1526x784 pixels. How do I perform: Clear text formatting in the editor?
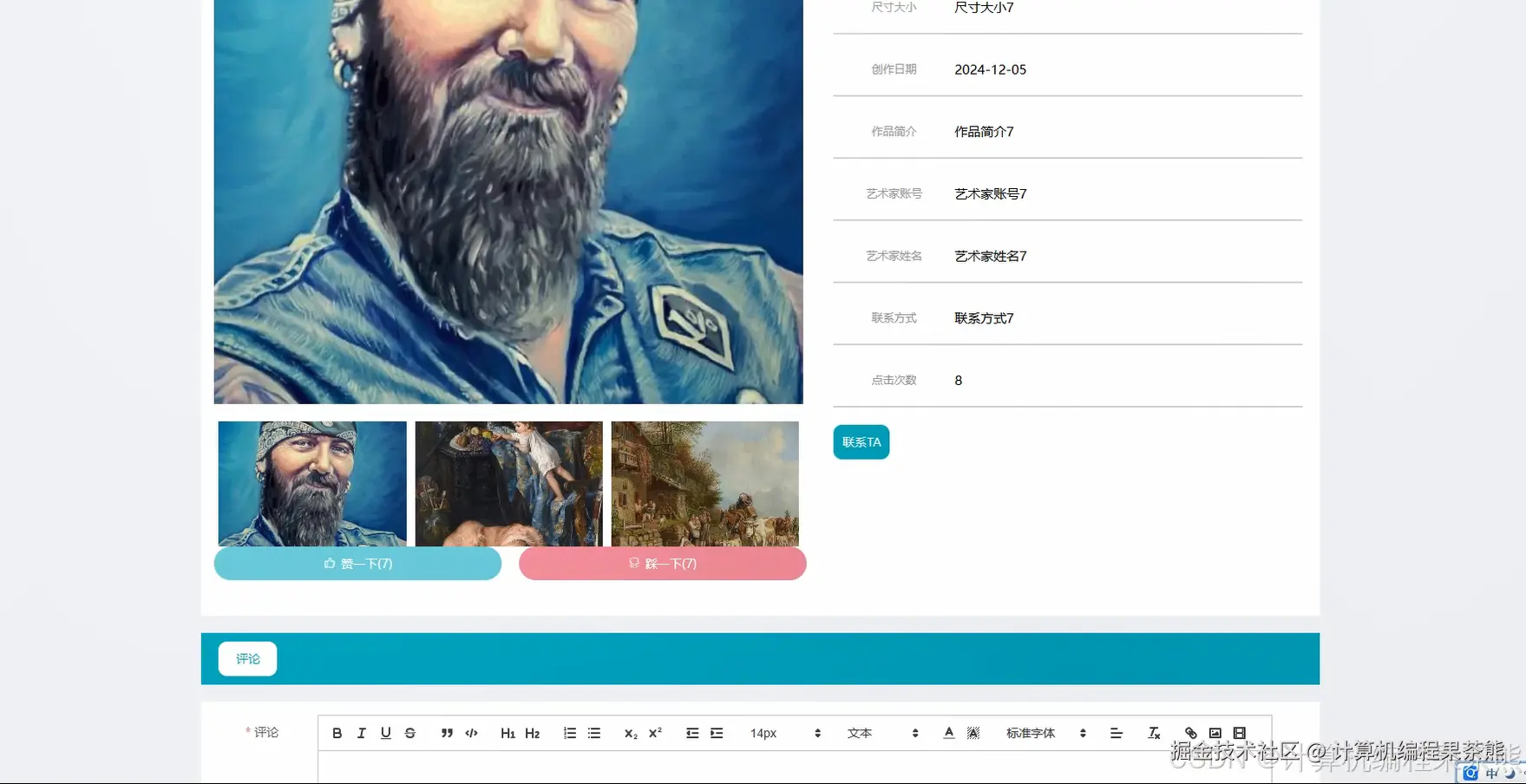click(1154, 733)
